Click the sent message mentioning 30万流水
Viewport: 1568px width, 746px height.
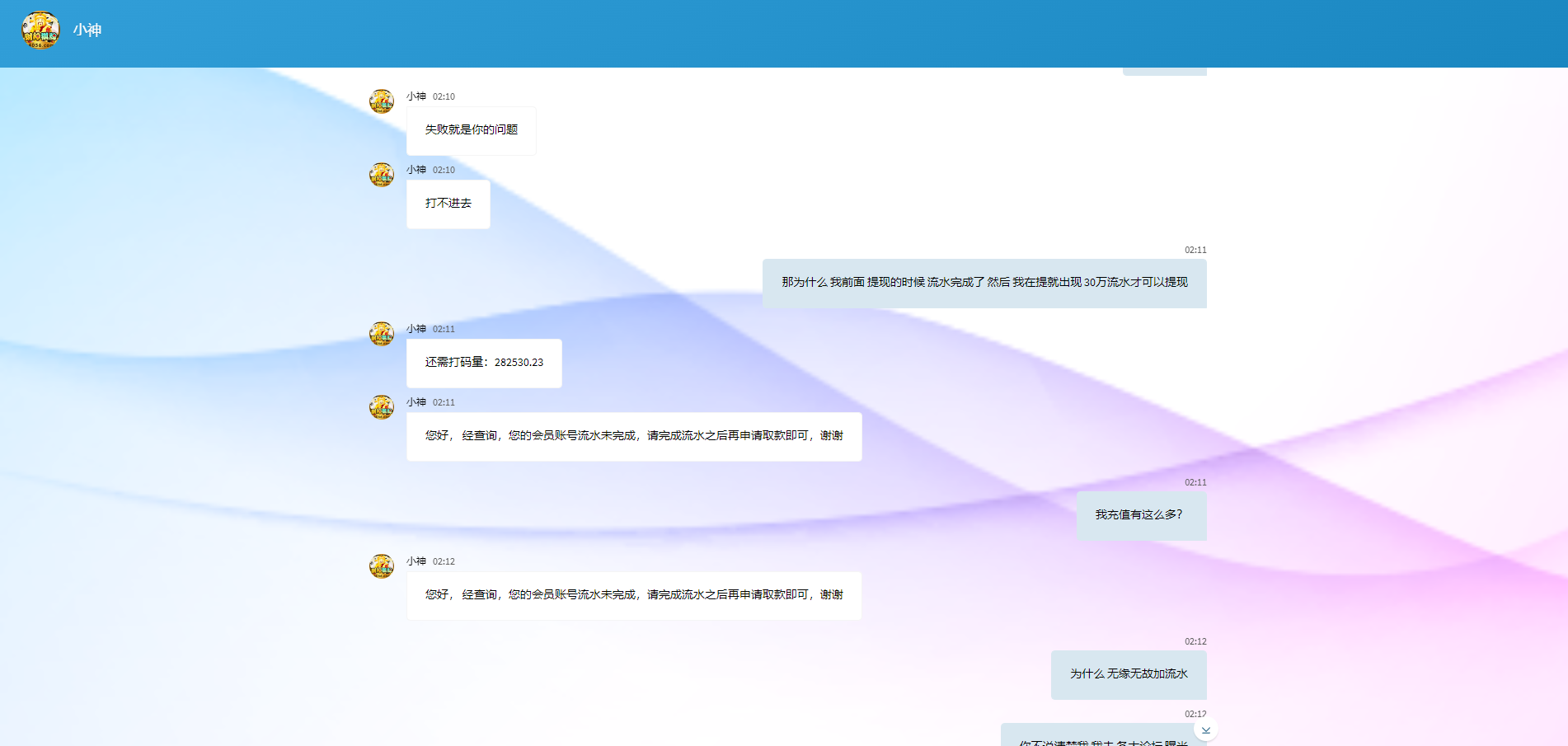(x=984, y=283)
